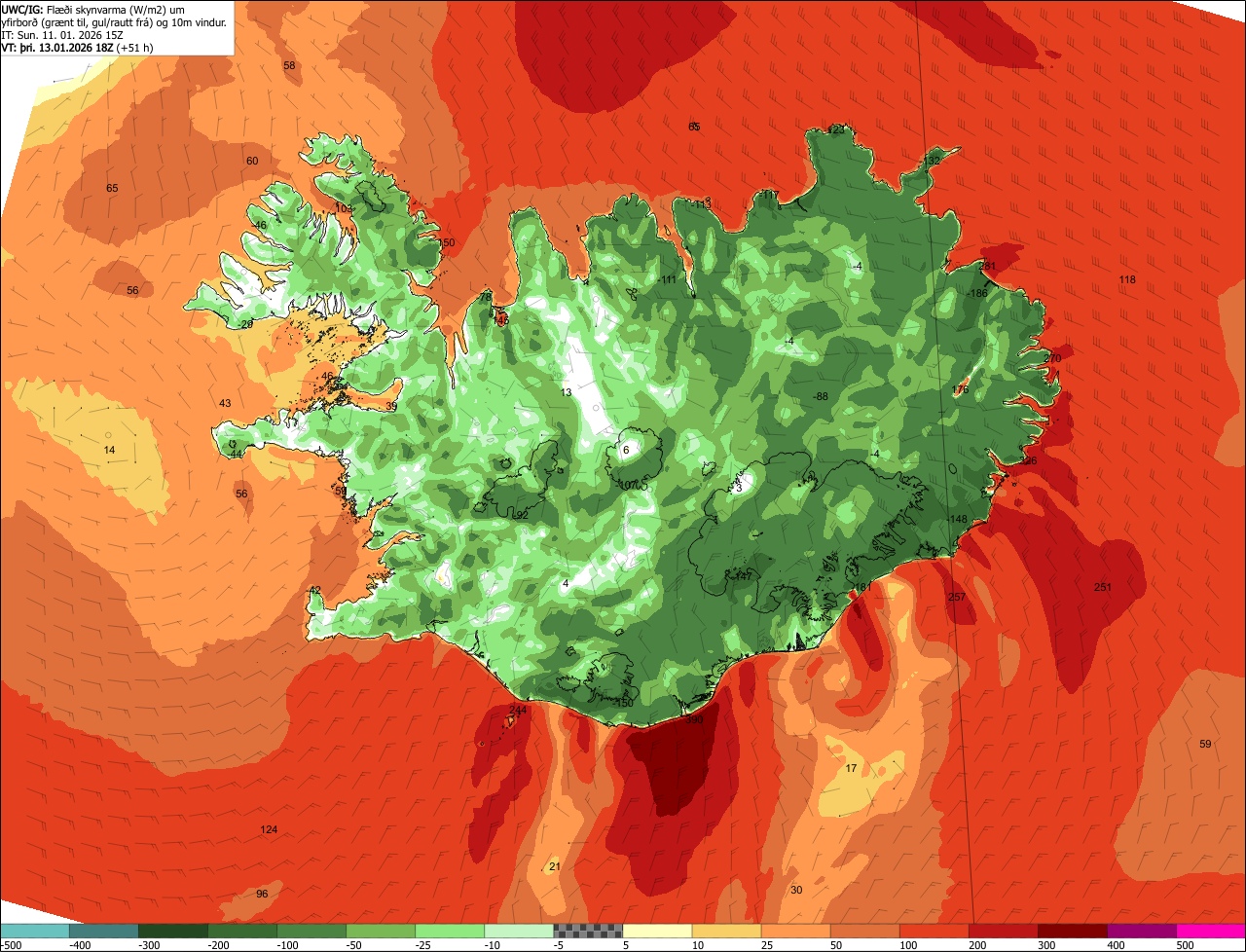
Task: Click the map value '96' in the southwest sea
Action: pyautogui.click(x=262, y=895)
